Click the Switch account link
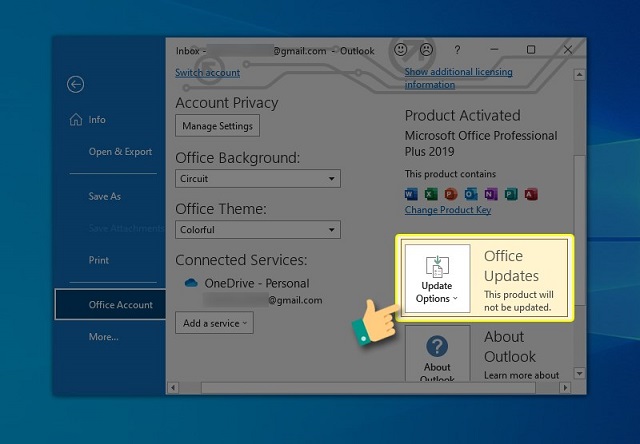This screenshot has width=640, height=444. coord(207,73)
